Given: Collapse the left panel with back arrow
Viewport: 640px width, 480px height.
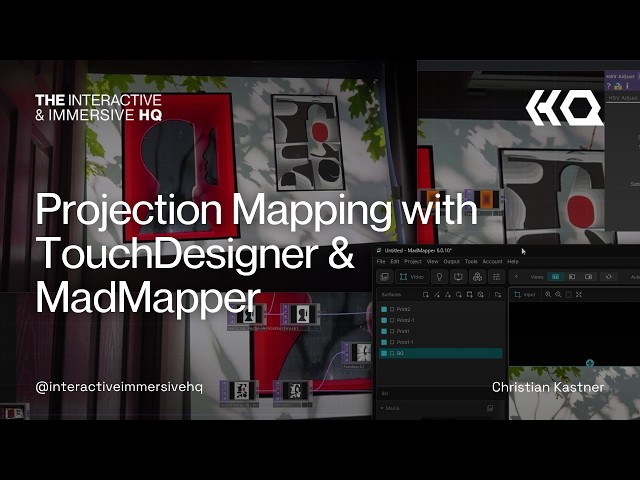Looking at the screenshot, I should pyautogui.click(x=516, y=277).
